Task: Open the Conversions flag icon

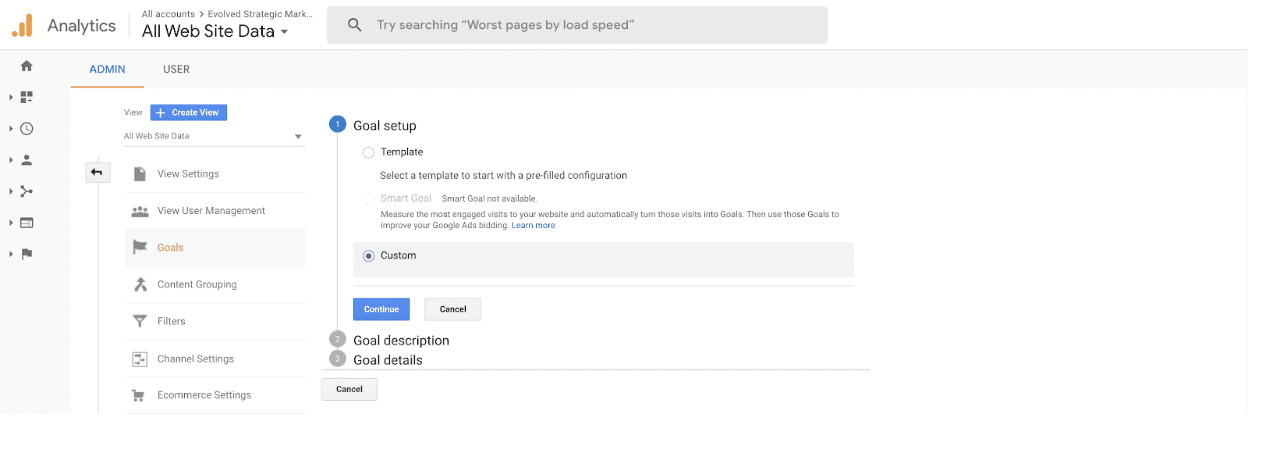Action: point(27,254)
